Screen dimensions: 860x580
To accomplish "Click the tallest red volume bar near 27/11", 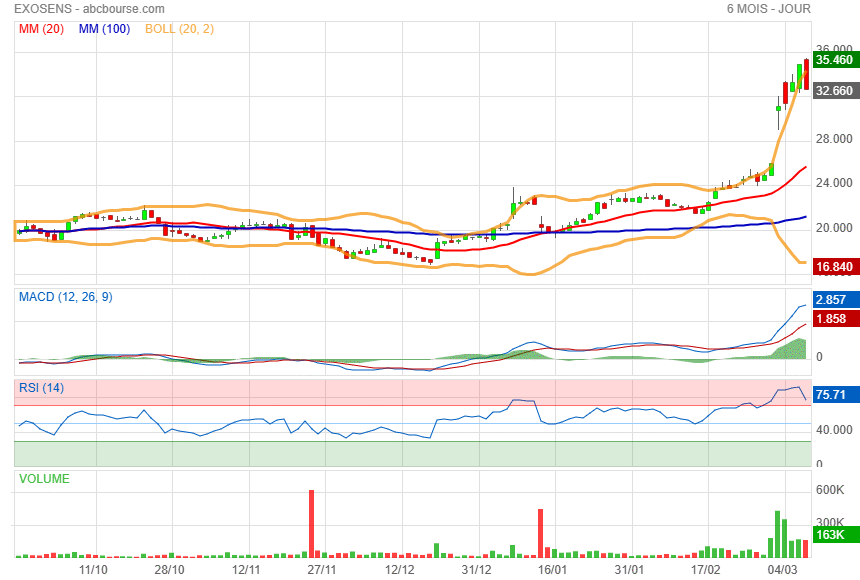I will click(312, 524).
